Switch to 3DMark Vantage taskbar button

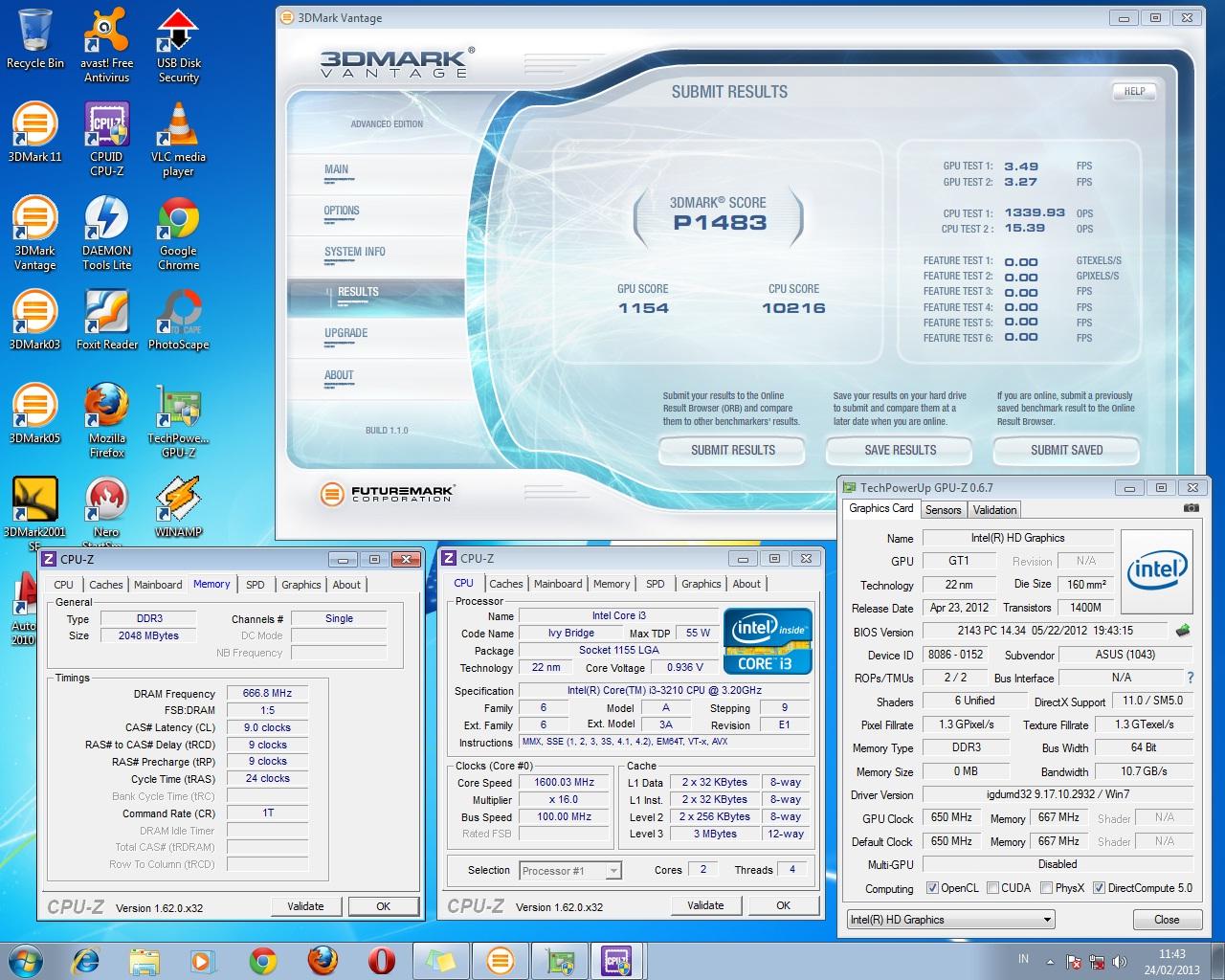tap(500, 961)
